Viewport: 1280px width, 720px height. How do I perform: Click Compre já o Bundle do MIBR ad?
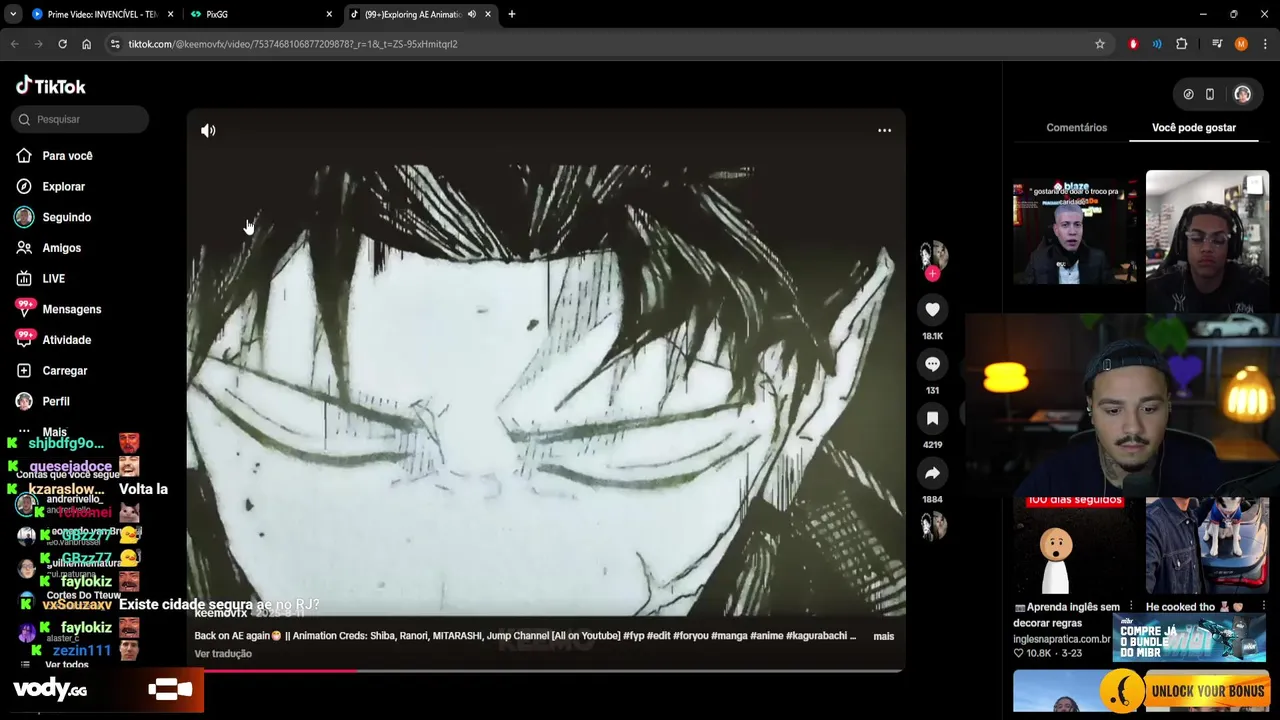[x=1189, y=639]
